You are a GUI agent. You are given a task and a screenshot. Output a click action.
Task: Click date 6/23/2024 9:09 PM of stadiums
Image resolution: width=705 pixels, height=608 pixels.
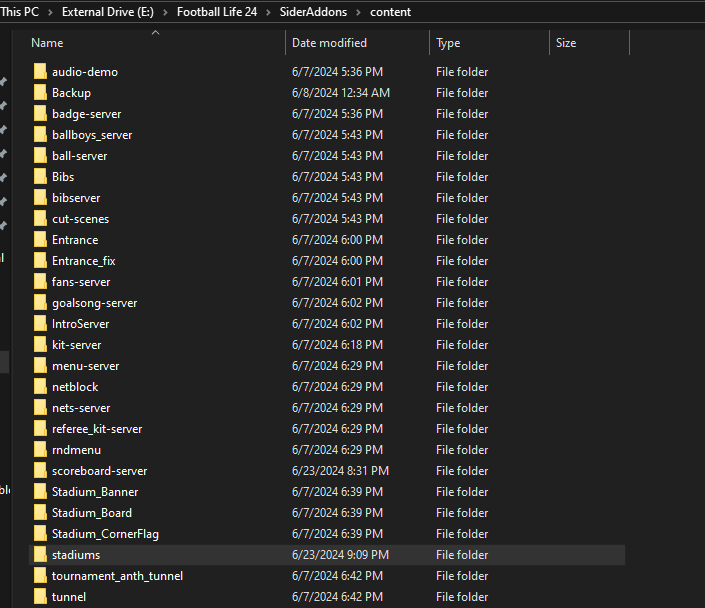coord(340,554)
